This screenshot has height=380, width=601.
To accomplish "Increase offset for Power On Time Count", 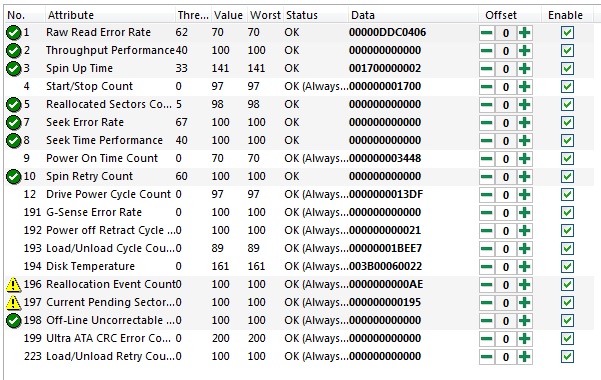I will pos(524,159).
